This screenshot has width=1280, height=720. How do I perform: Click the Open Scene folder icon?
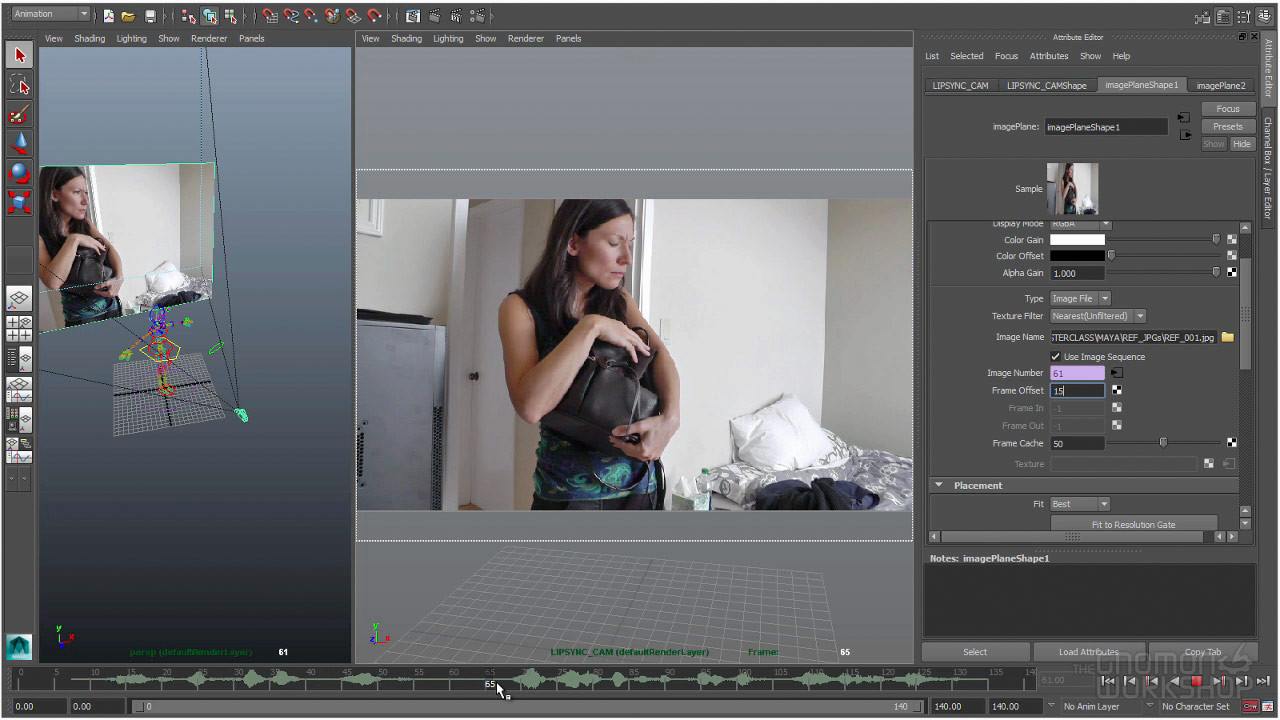click(x=129, y=16)
